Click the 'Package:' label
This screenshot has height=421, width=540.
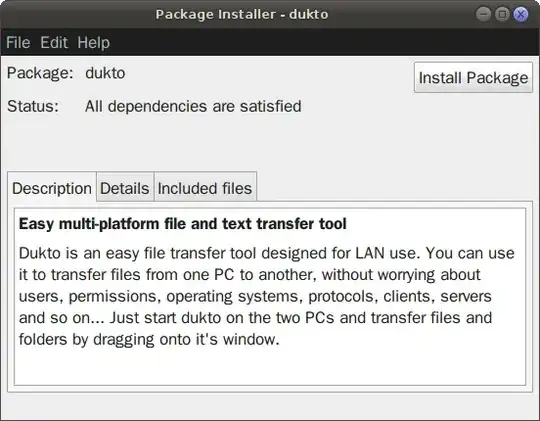tap(40, 73)
